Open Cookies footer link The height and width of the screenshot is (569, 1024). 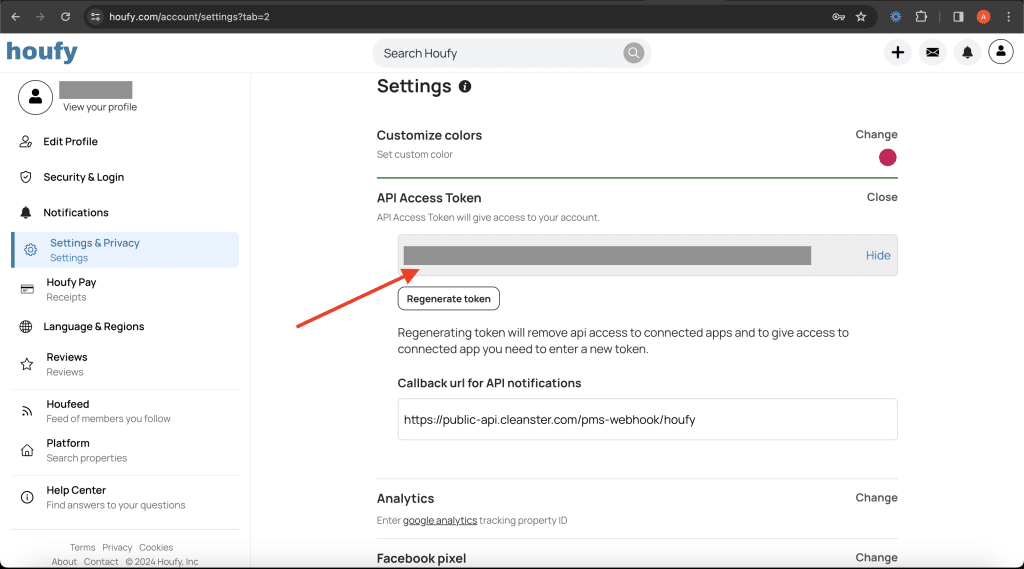click(156, 547)
